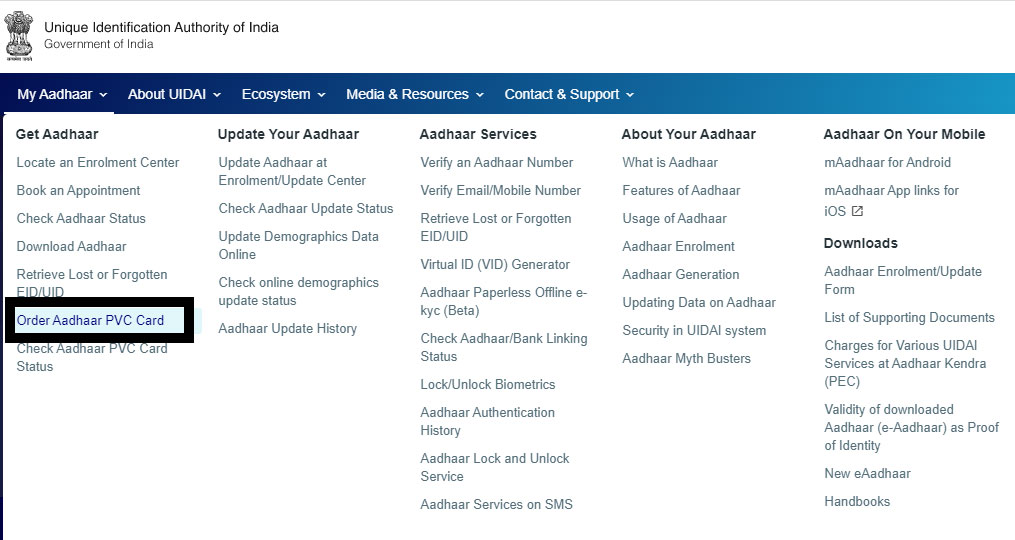Open Aadhaar Generation link
1015x540 pixels.
(681, 274)
